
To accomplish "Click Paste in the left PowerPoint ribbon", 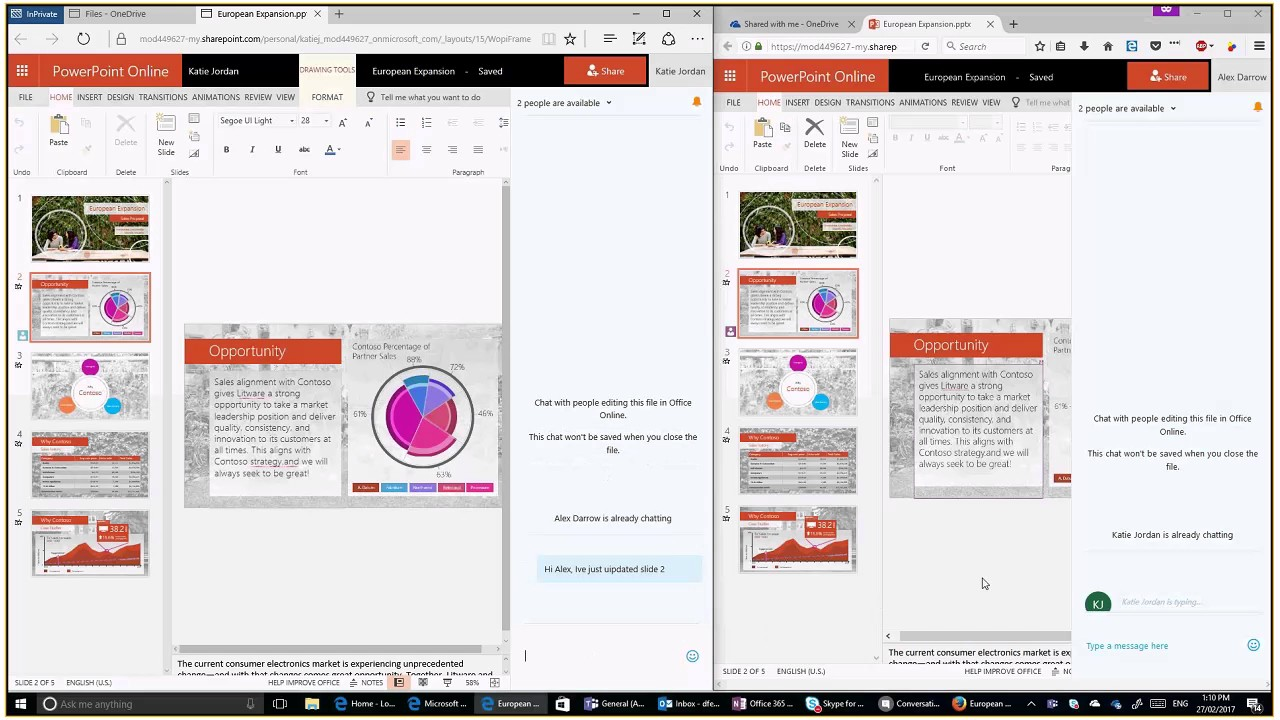I will point(59,130).
